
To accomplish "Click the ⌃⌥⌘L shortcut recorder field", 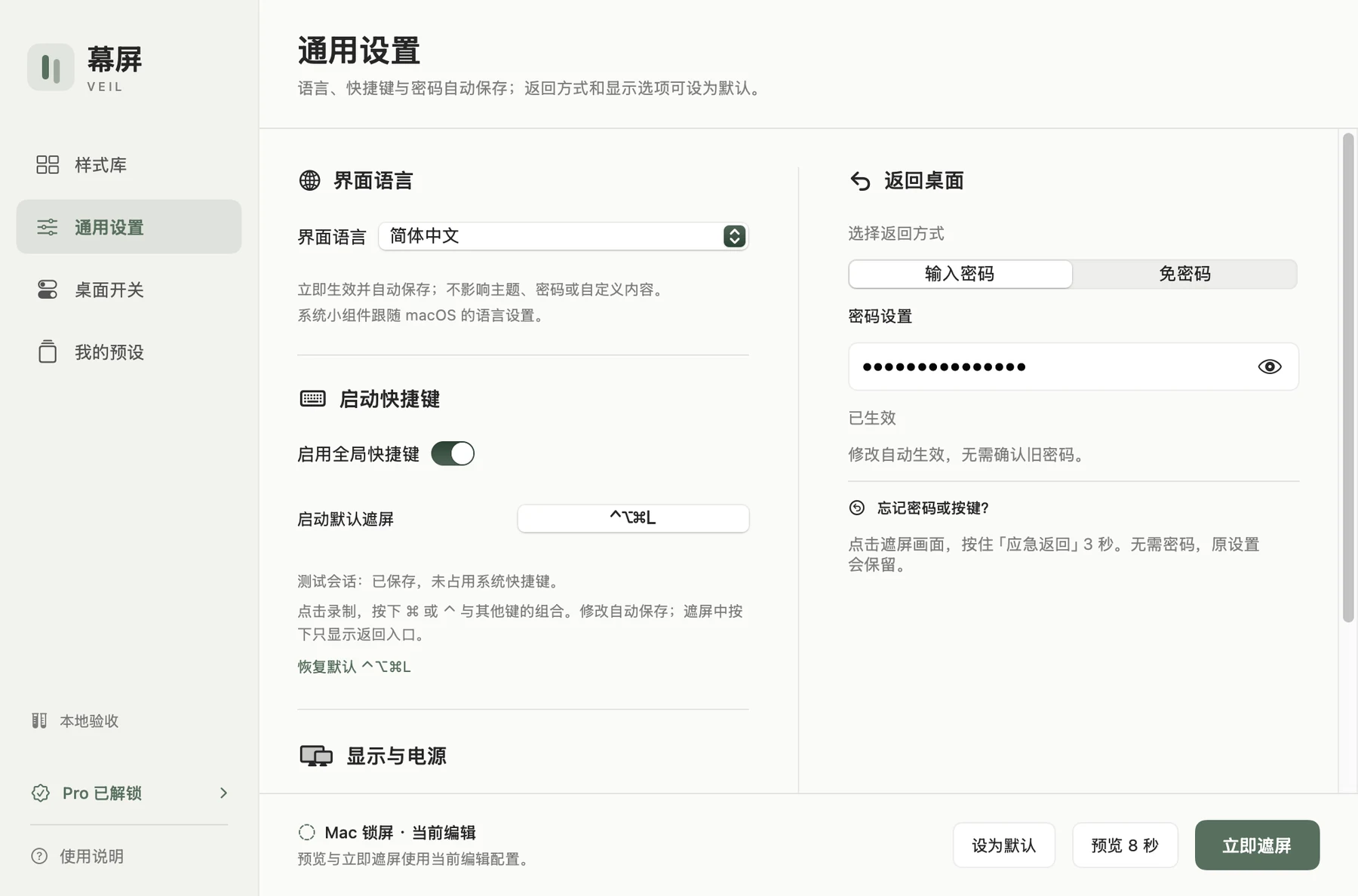I will 633,518.
